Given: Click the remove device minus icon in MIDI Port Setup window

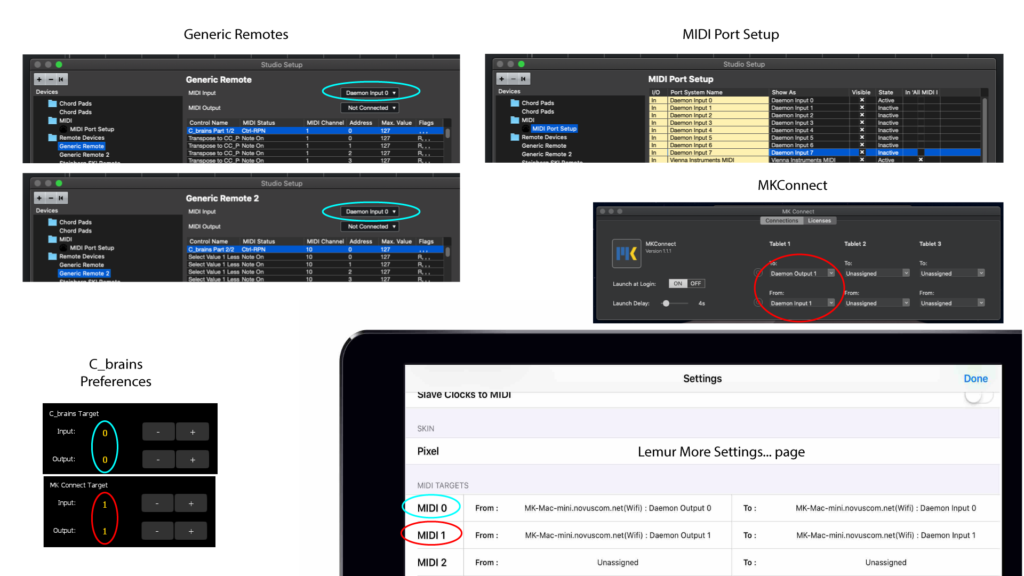Looking at the screenshot, I should coord(513,78).
